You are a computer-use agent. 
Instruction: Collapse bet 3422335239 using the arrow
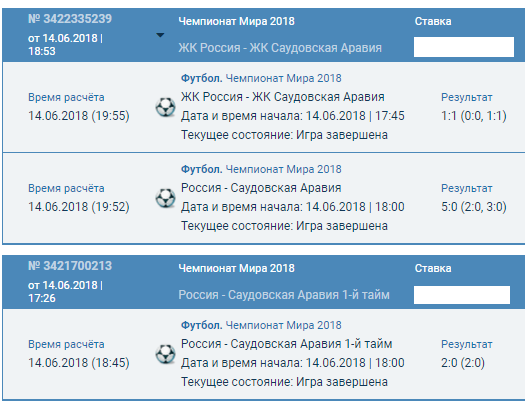(x=160, y=35)
